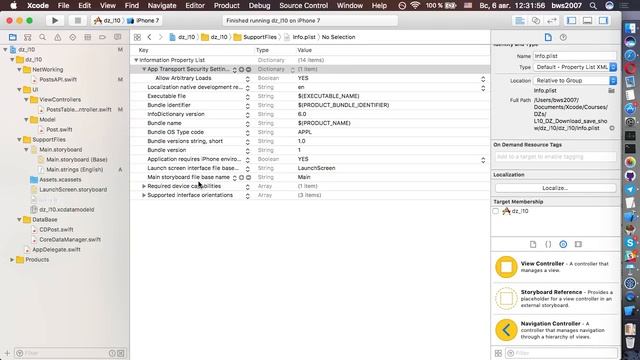Toggle the Utilities panel
The height and width of the screenshot is (360, 640).
pos(603,20)
